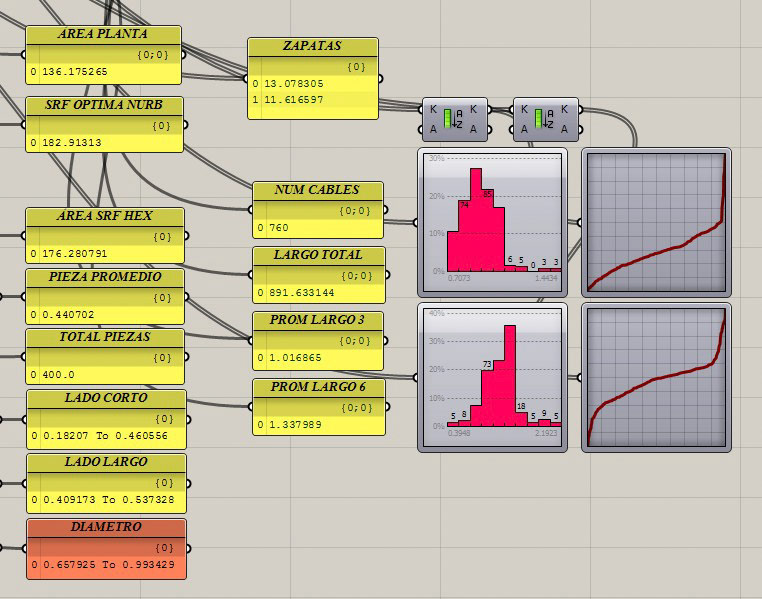Image resolution: width=762 pixels, height=599 pixels.
Task: Click the first Sort List component icon
Action: pos(453,119)
